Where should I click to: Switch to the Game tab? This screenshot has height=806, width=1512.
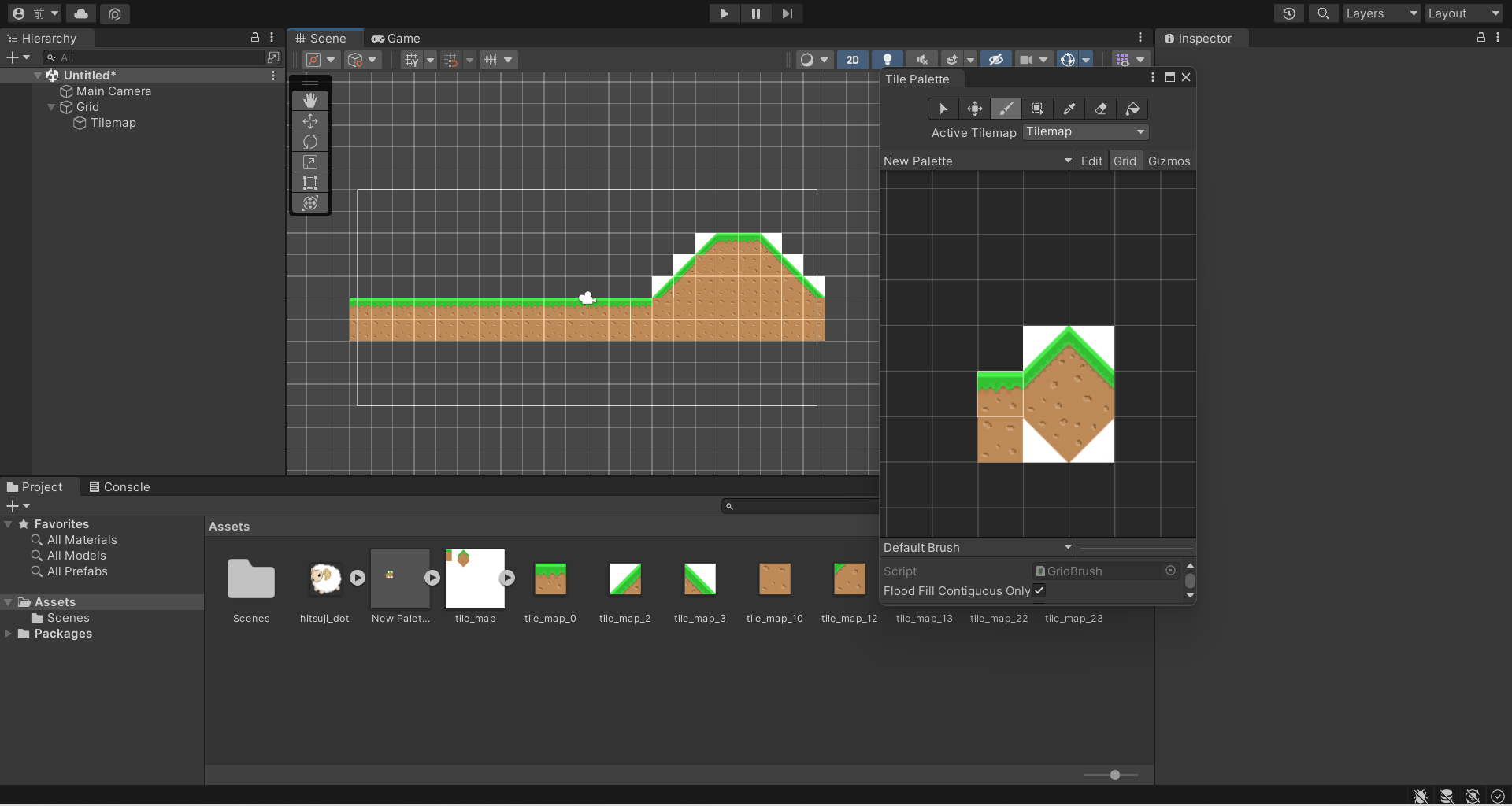pos(396,39)
